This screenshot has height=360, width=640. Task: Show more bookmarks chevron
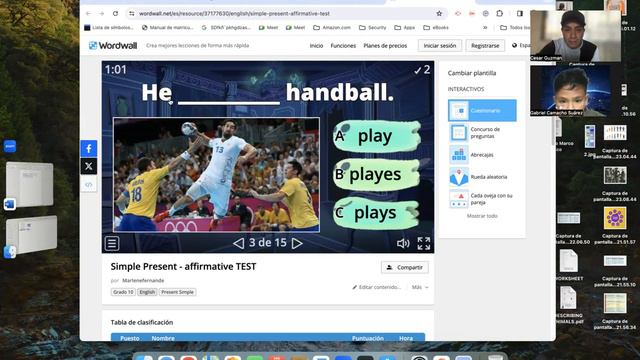point(485,27)
